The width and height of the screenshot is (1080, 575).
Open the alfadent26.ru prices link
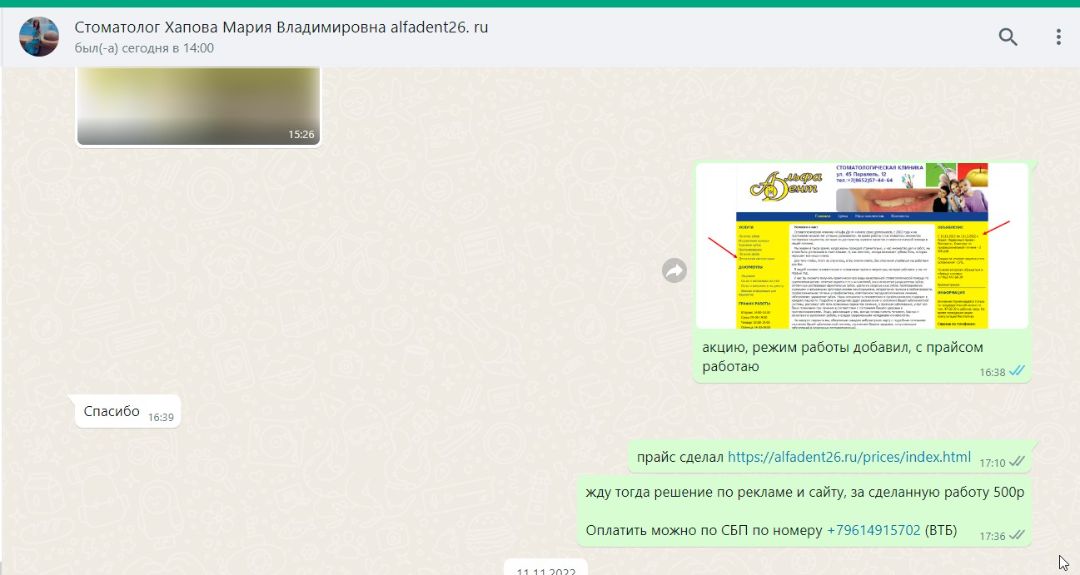point(849,457)
